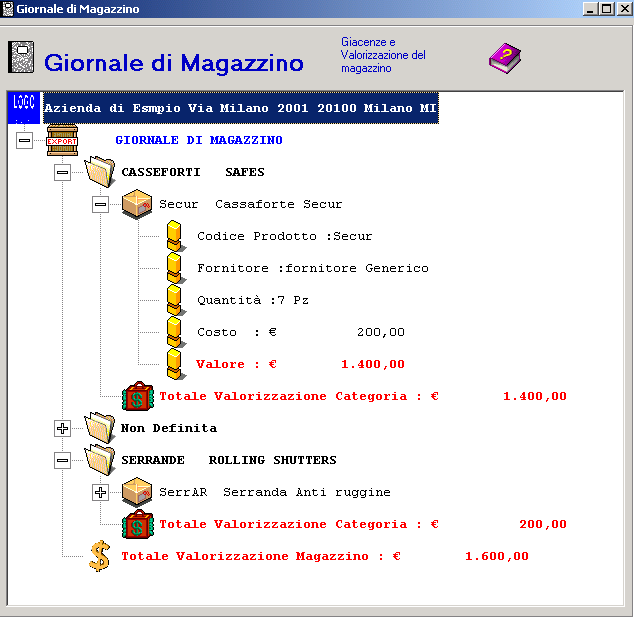Select Totale Valorizzazione Magazzino 1.600,00 row
Viewport: 634px width, 618px height.
325,556
